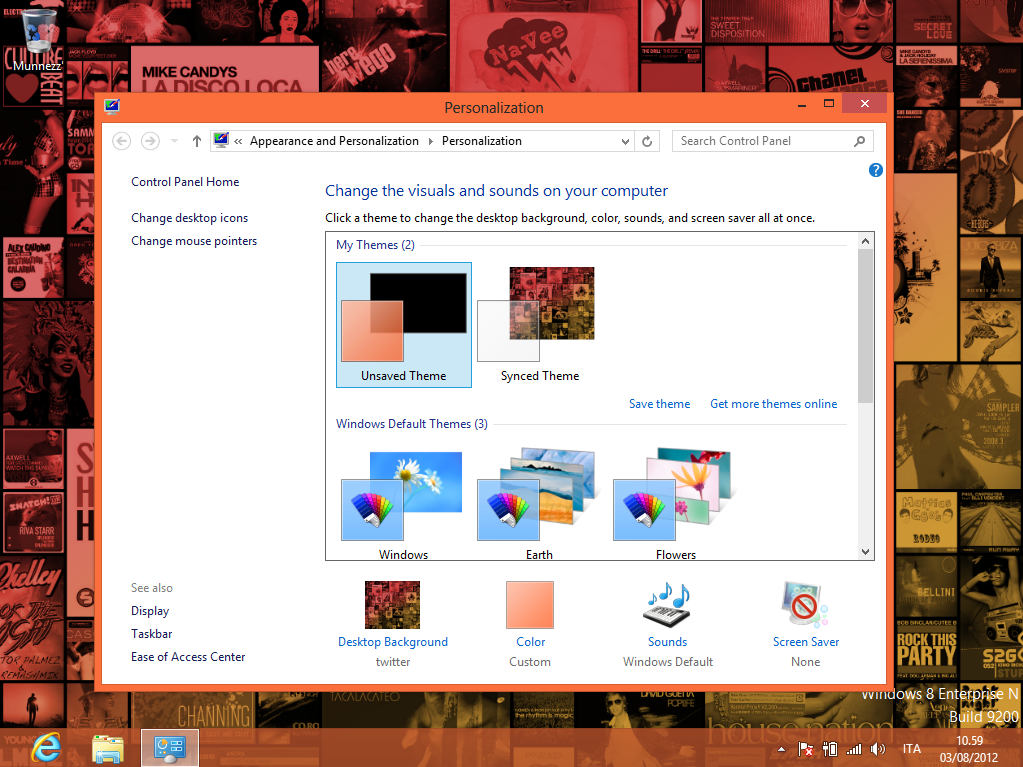Screen dimensions: 1023x767
Task: Click the volume speaker tray icon
Action: [878, 749]
